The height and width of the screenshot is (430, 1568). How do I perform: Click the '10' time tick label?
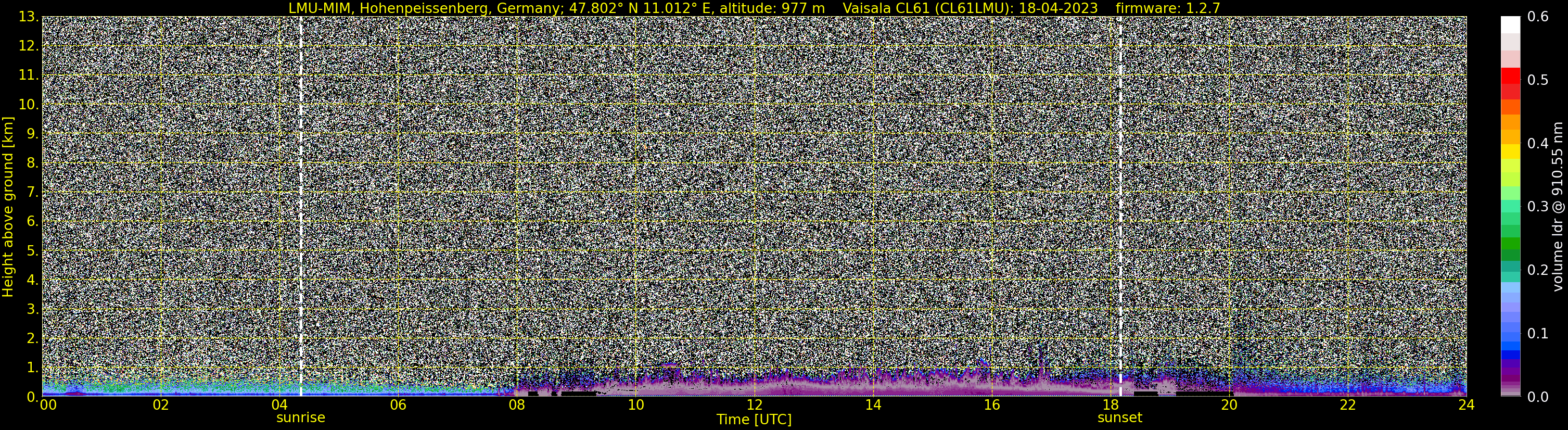click(635, 405)
